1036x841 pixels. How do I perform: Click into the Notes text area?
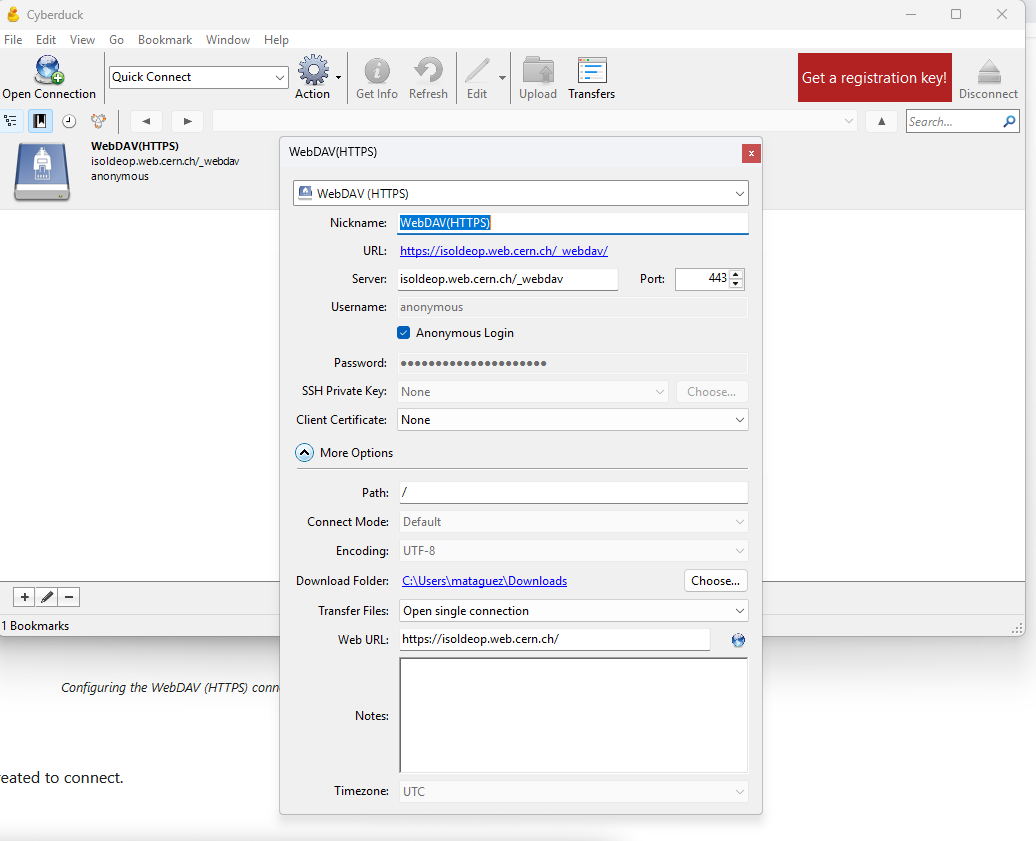tap(573, 715)
